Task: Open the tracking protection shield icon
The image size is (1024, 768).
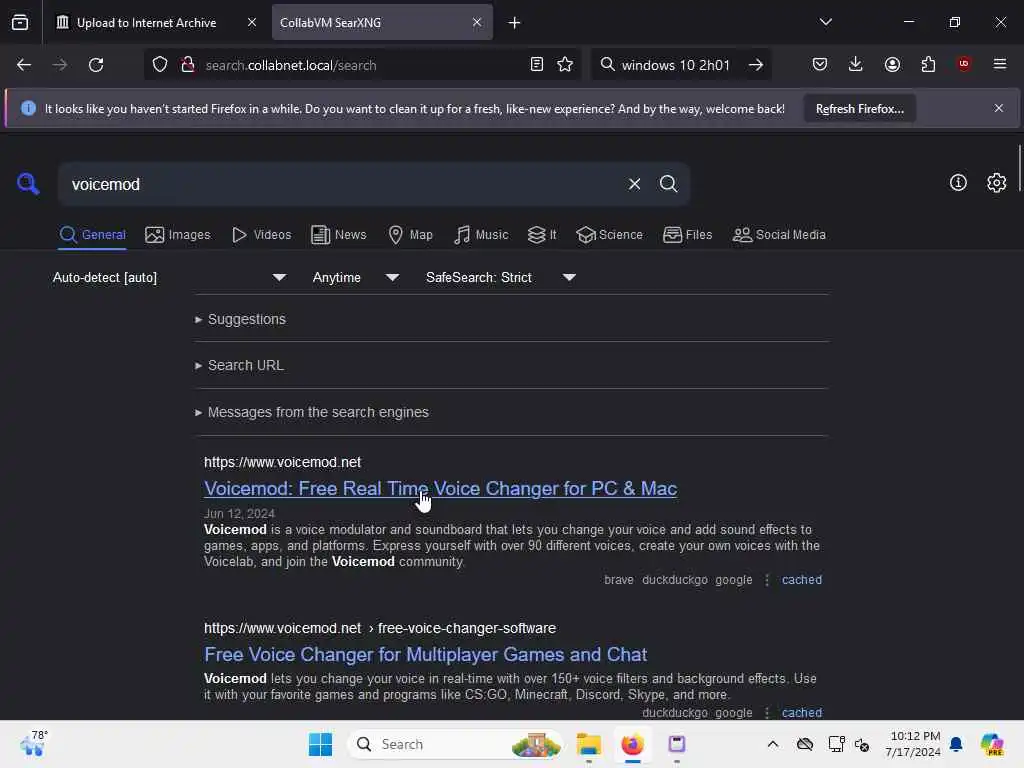Action: coord(160,65)
